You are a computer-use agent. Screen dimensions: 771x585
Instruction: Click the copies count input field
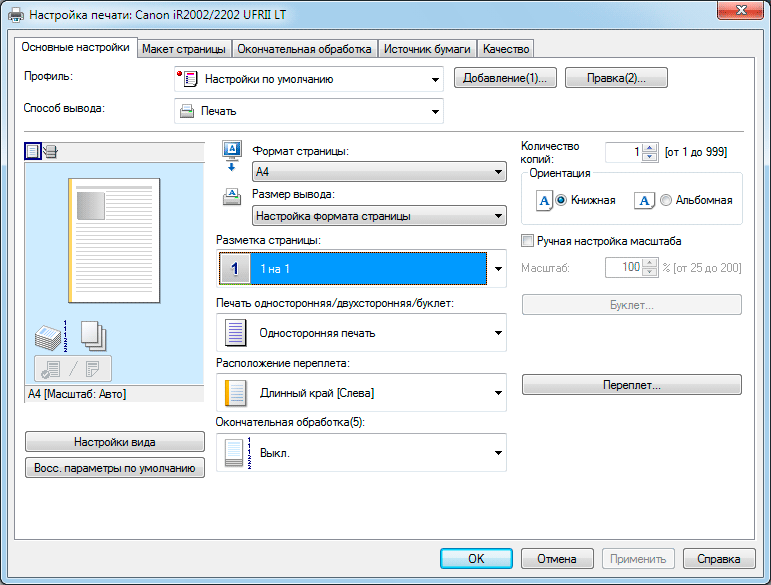pyautogui.click(x=623, y=152)
